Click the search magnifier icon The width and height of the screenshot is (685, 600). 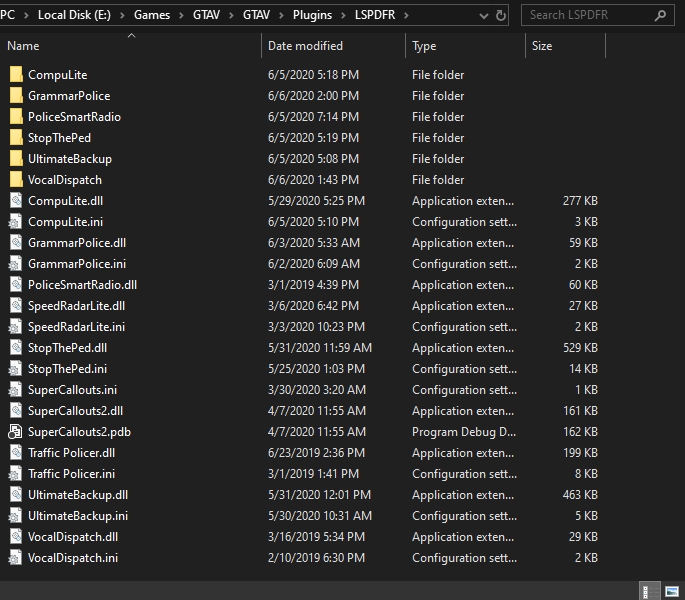660,15
